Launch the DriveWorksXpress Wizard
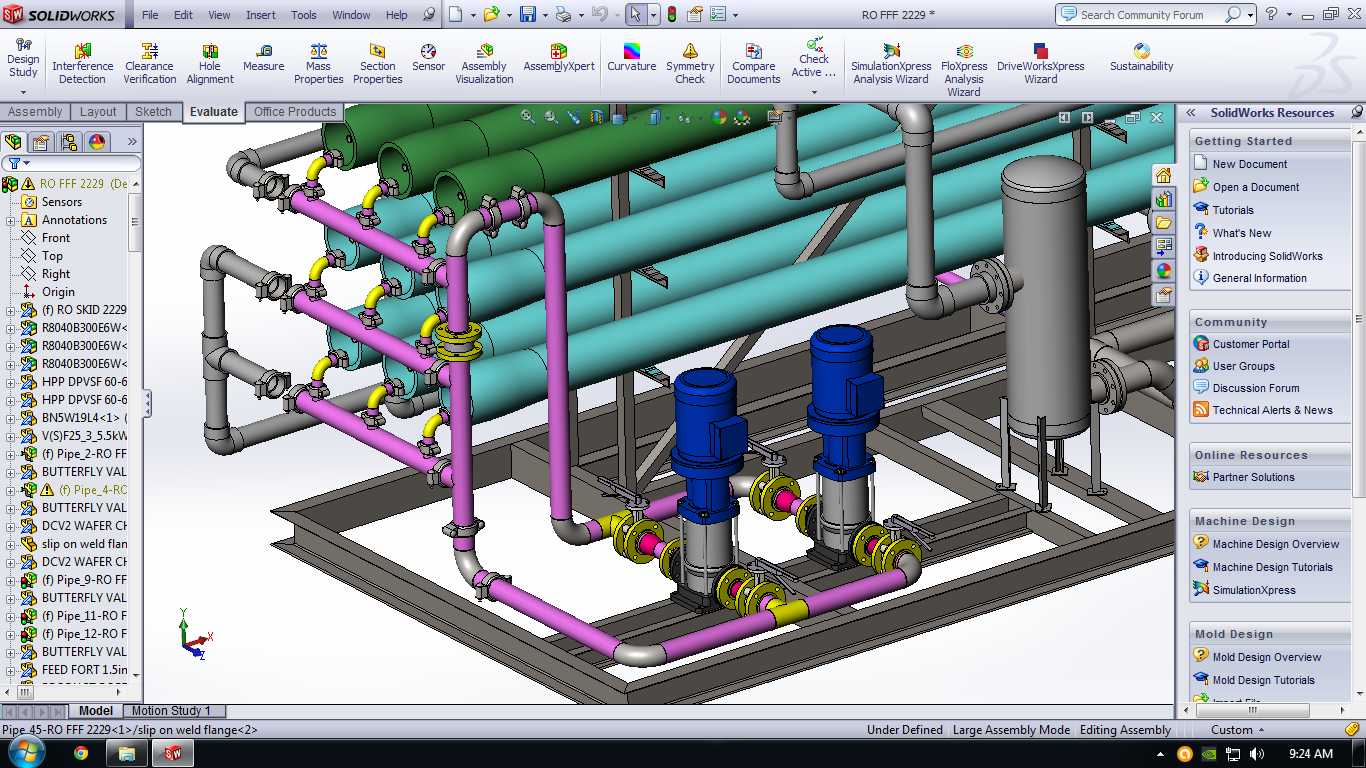The height and width of the screenshot is (768, 1366). (1040, 64)
